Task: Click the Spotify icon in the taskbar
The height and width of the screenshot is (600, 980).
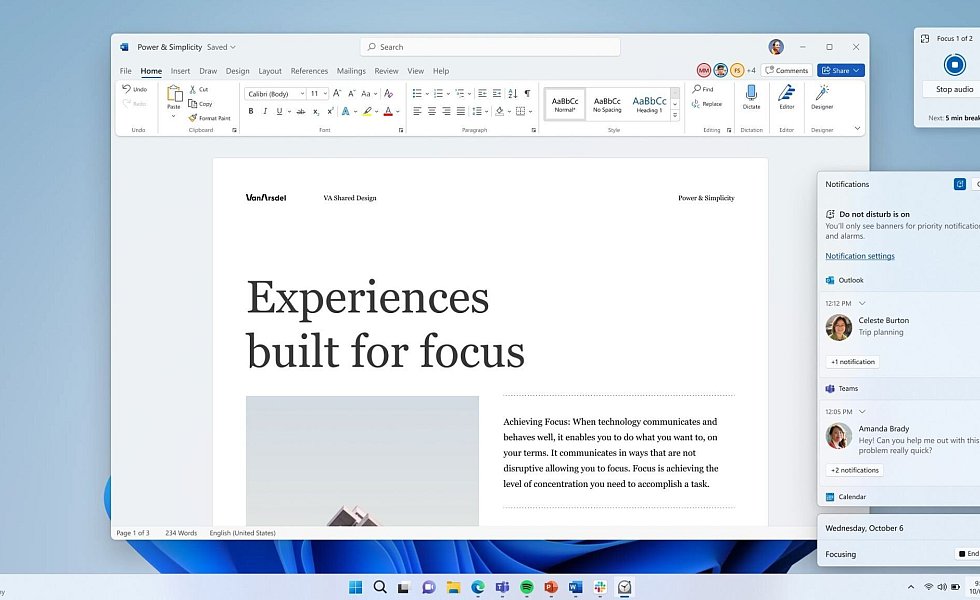Action: click(x=527, y=587)
